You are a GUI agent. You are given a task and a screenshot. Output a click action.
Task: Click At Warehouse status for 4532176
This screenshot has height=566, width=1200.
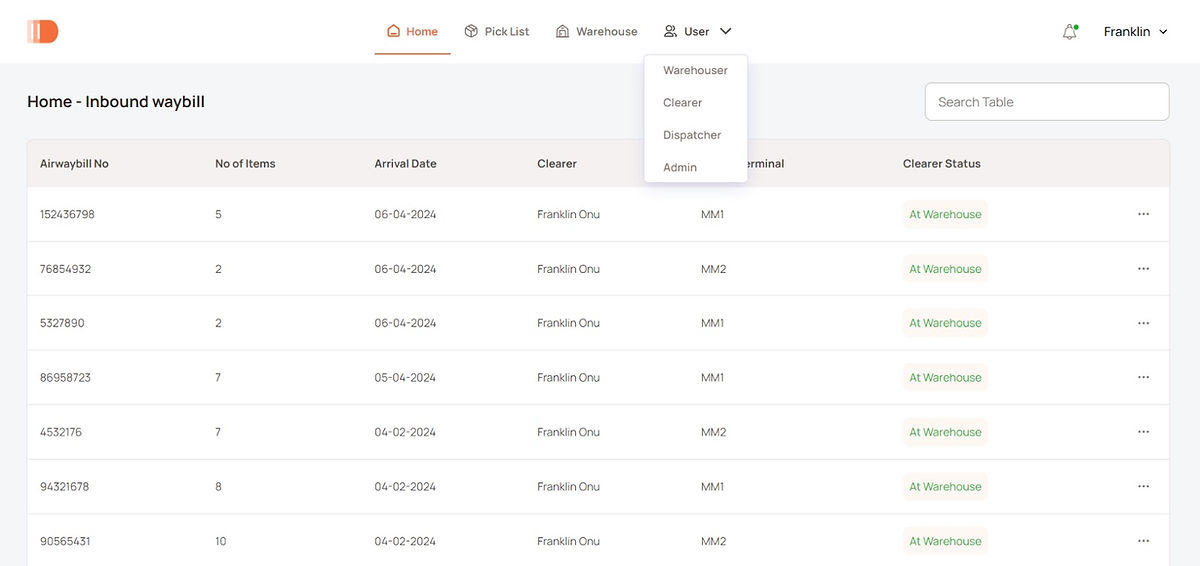tap(945, 432)
